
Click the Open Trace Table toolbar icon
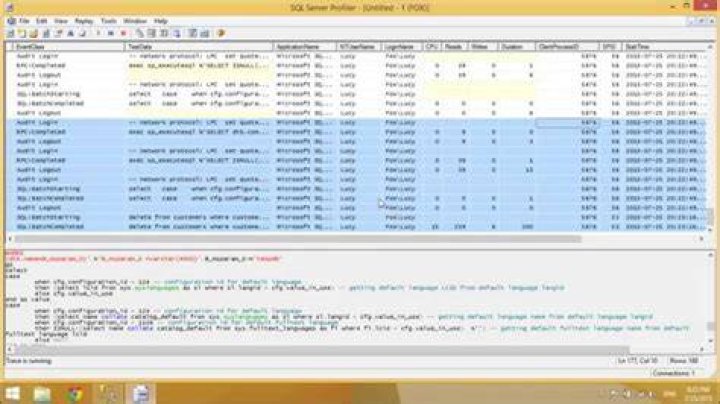46,34
